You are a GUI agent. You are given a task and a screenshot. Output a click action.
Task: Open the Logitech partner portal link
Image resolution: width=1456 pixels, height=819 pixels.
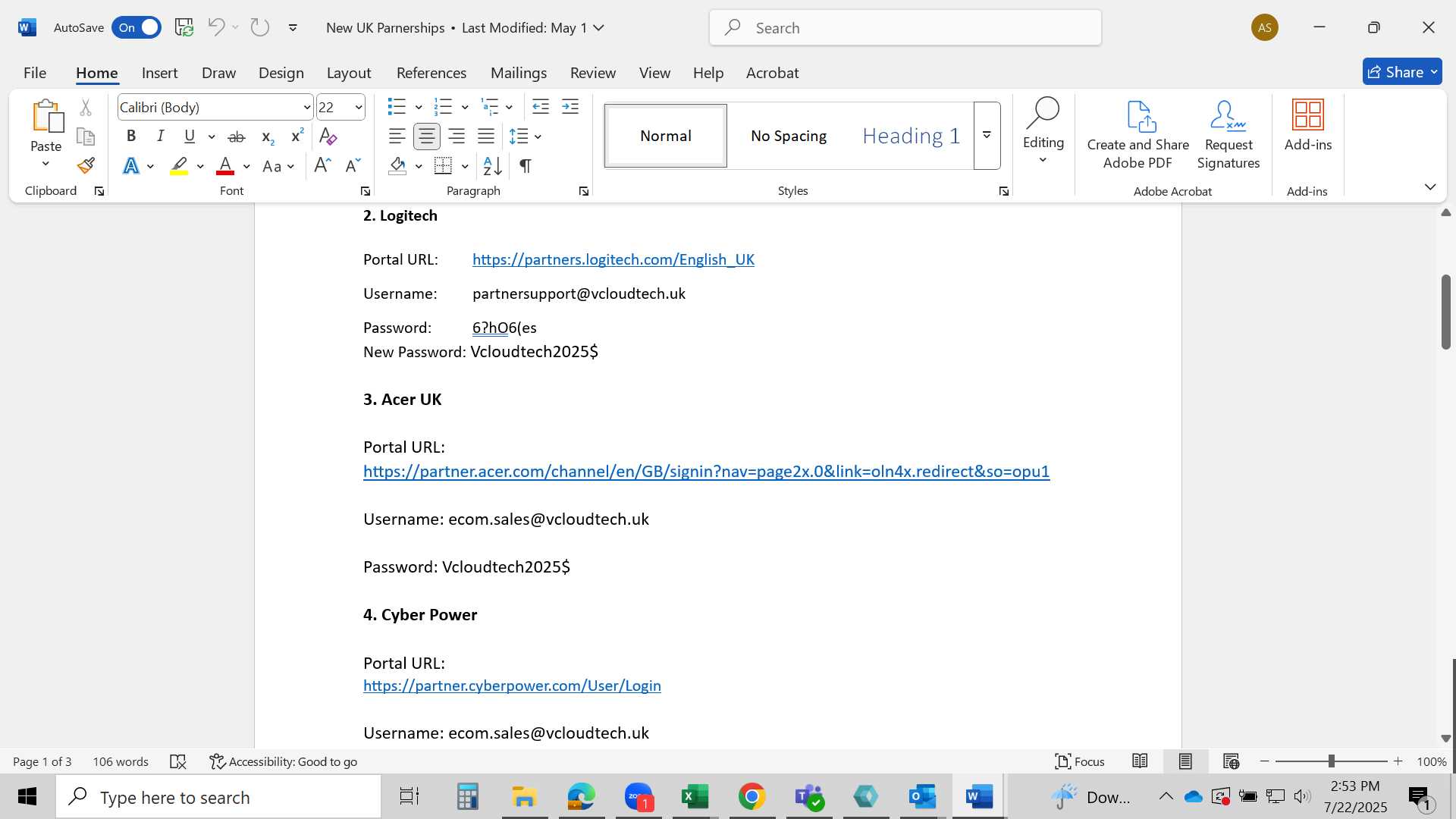tap(613, 259)
